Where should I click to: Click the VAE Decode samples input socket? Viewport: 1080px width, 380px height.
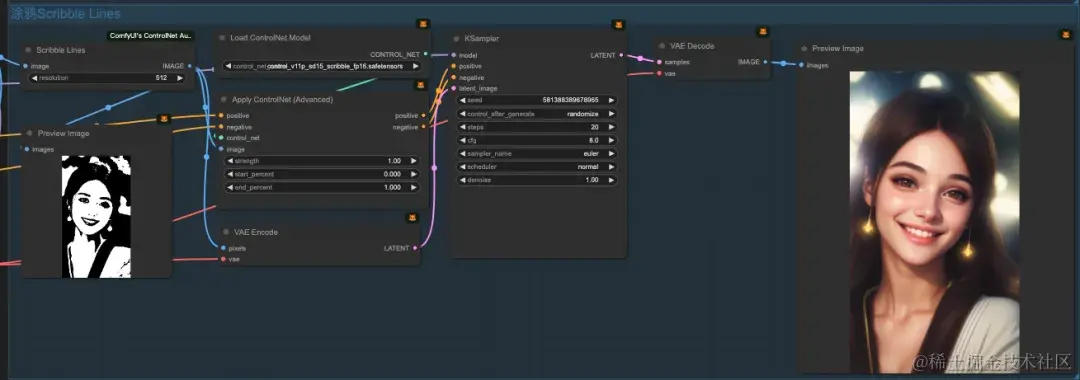pyautogui.click(x=659, y=62)
